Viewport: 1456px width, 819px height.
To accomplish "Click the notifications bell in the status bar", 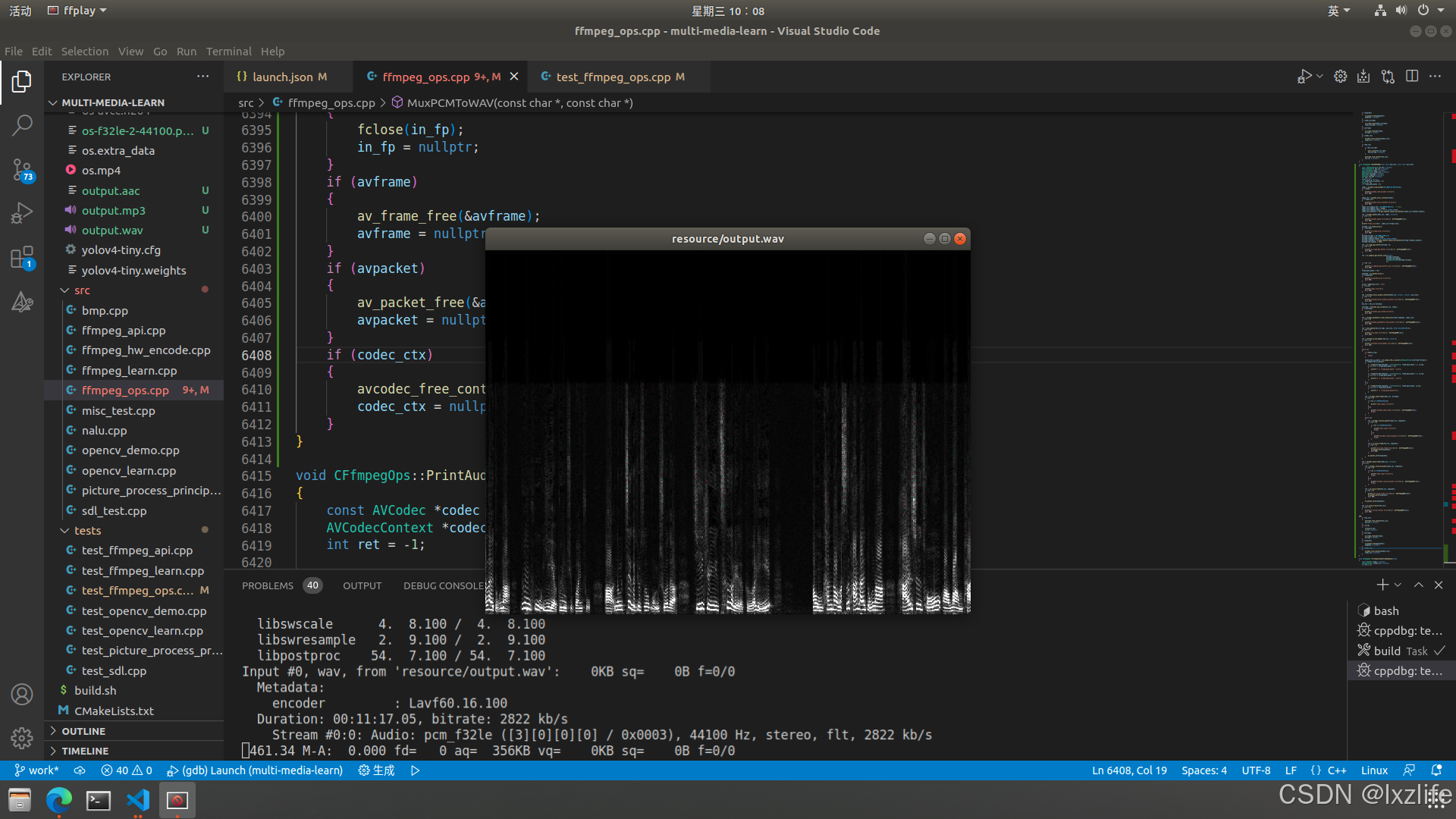I will pyautogui.click(x=1436, y=770).
